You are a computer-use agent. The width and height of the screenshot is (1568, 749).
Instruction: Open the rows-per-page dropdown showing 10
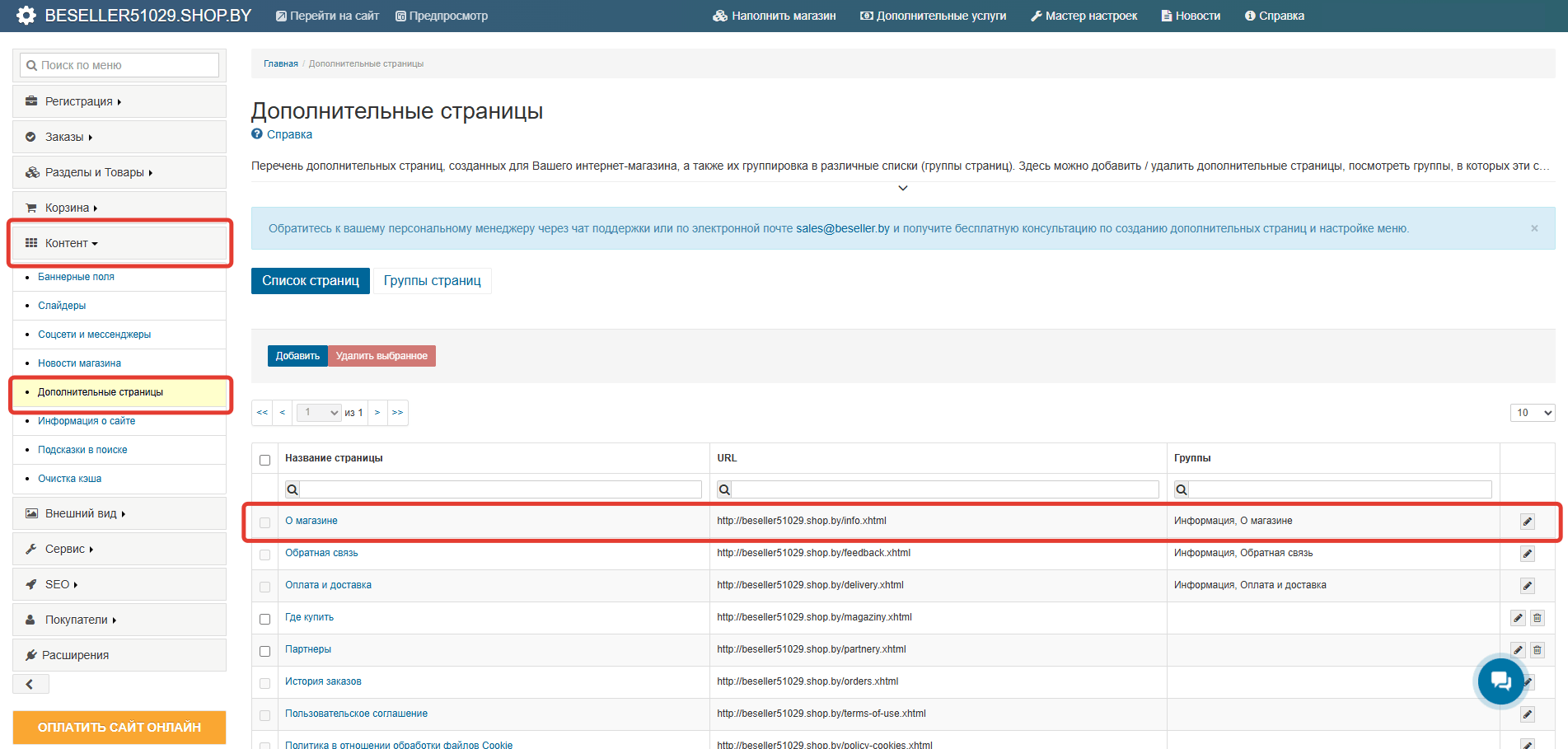click(1532, 413)
